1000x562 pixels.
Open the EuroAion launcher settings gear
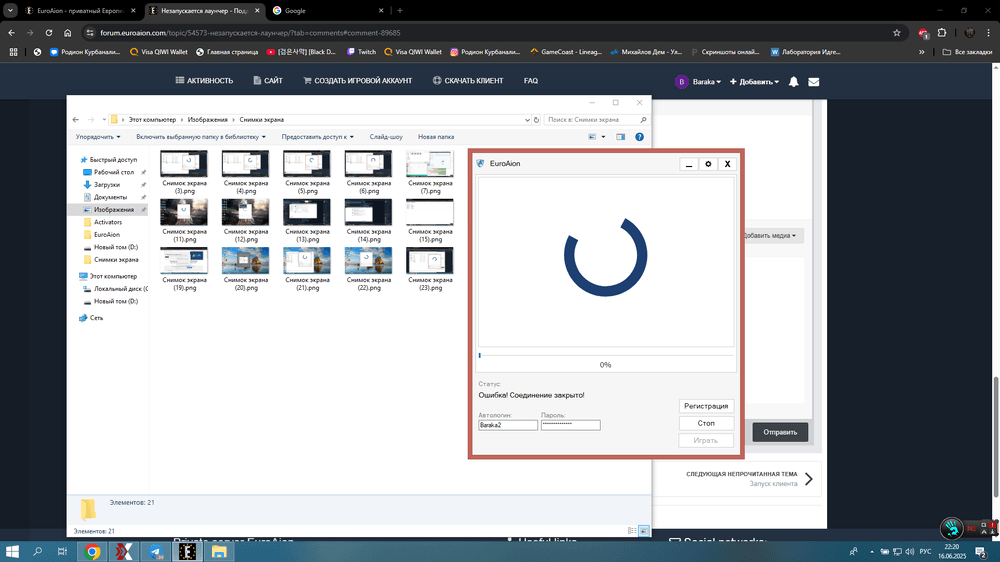[x=708, y=164]
